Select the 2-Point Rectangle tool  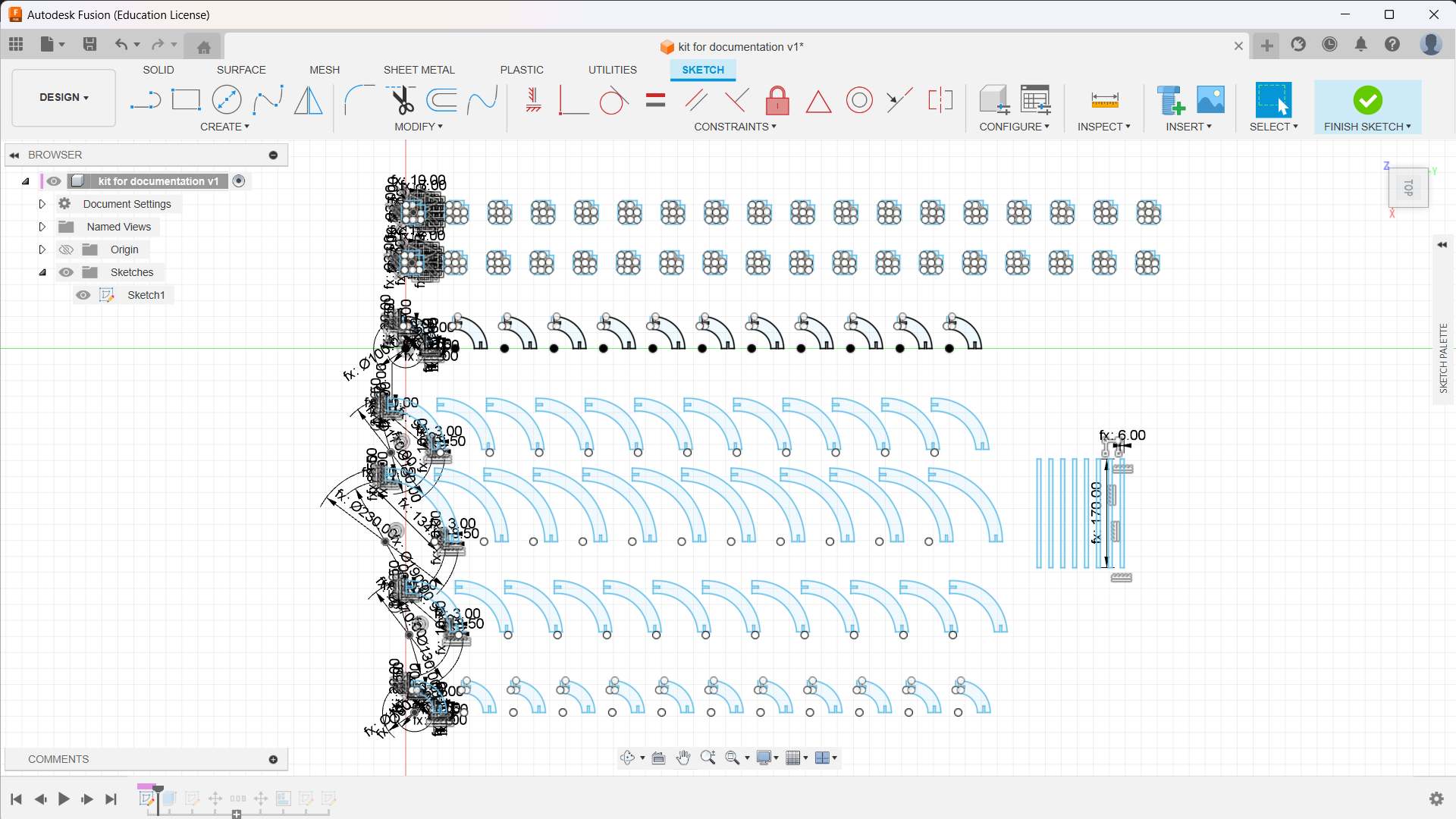coord(186,100)
